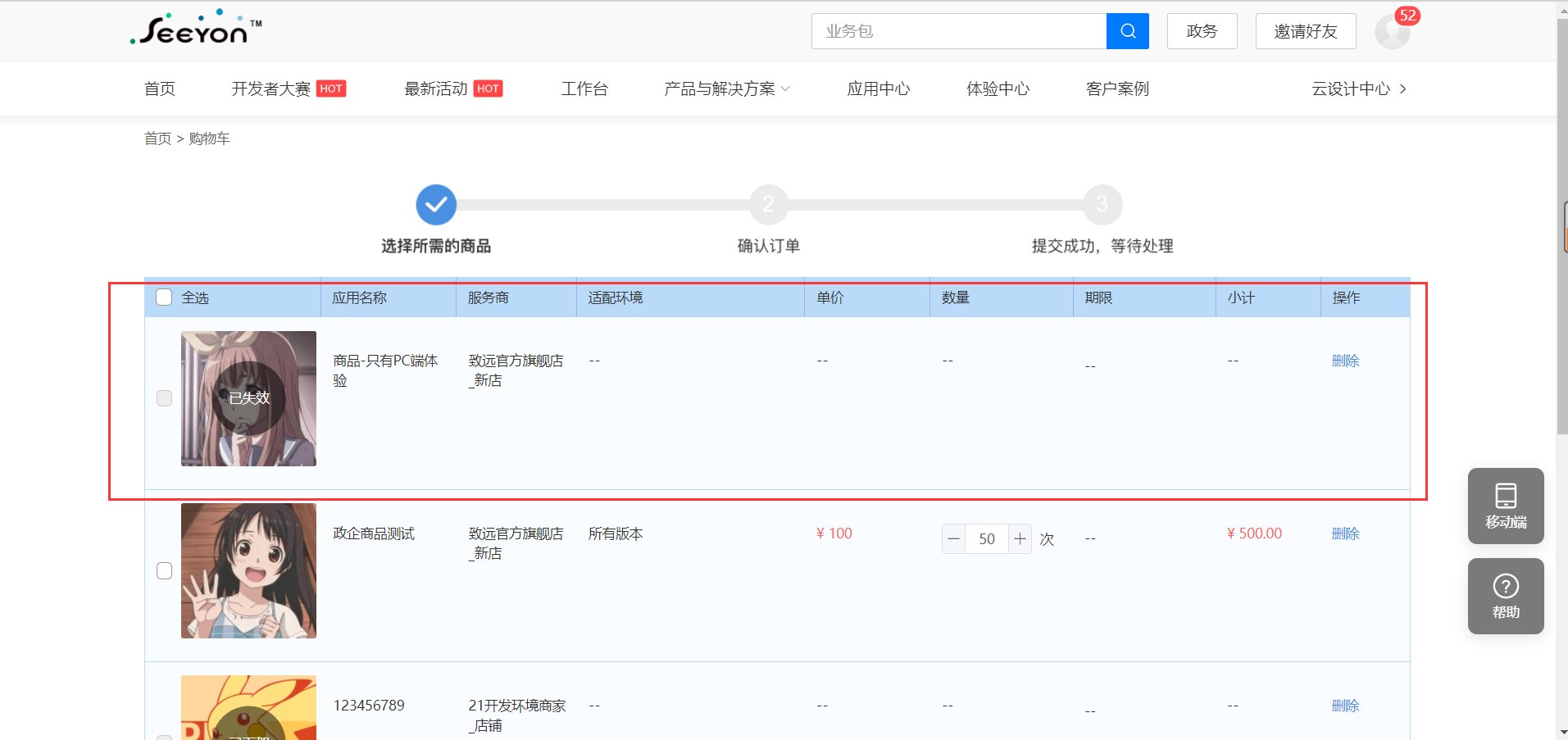Click the 21开发环境商家_店铺 vendor text

[517, 715]
